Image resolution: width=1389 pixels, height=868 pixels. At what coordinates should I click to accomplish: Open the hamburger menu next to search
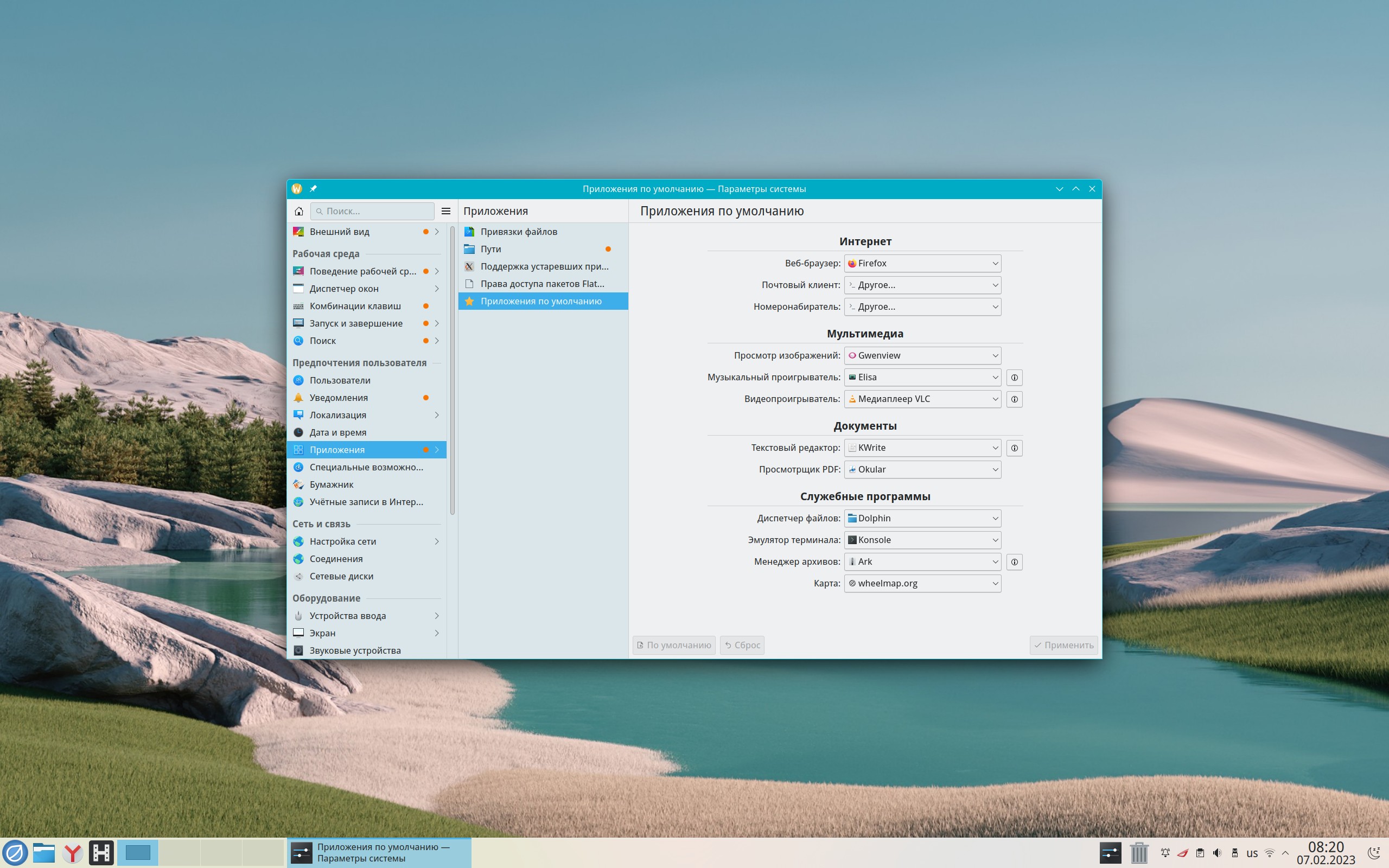click(446, 211)
